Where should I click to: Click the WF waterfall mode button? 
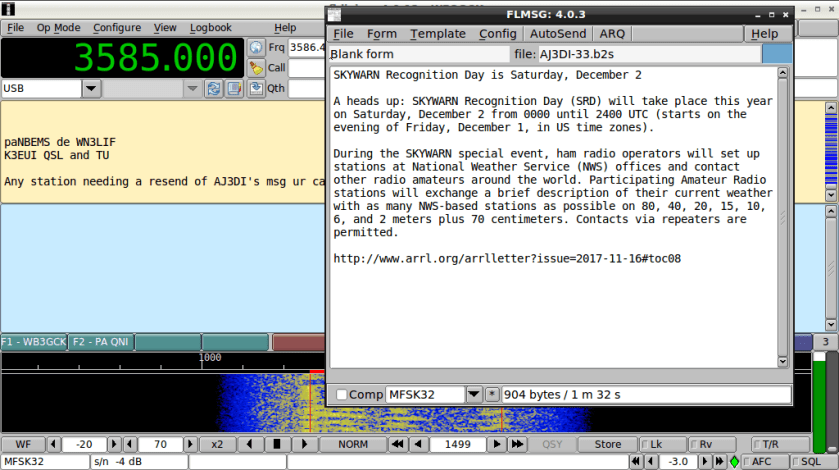point(23,444)
